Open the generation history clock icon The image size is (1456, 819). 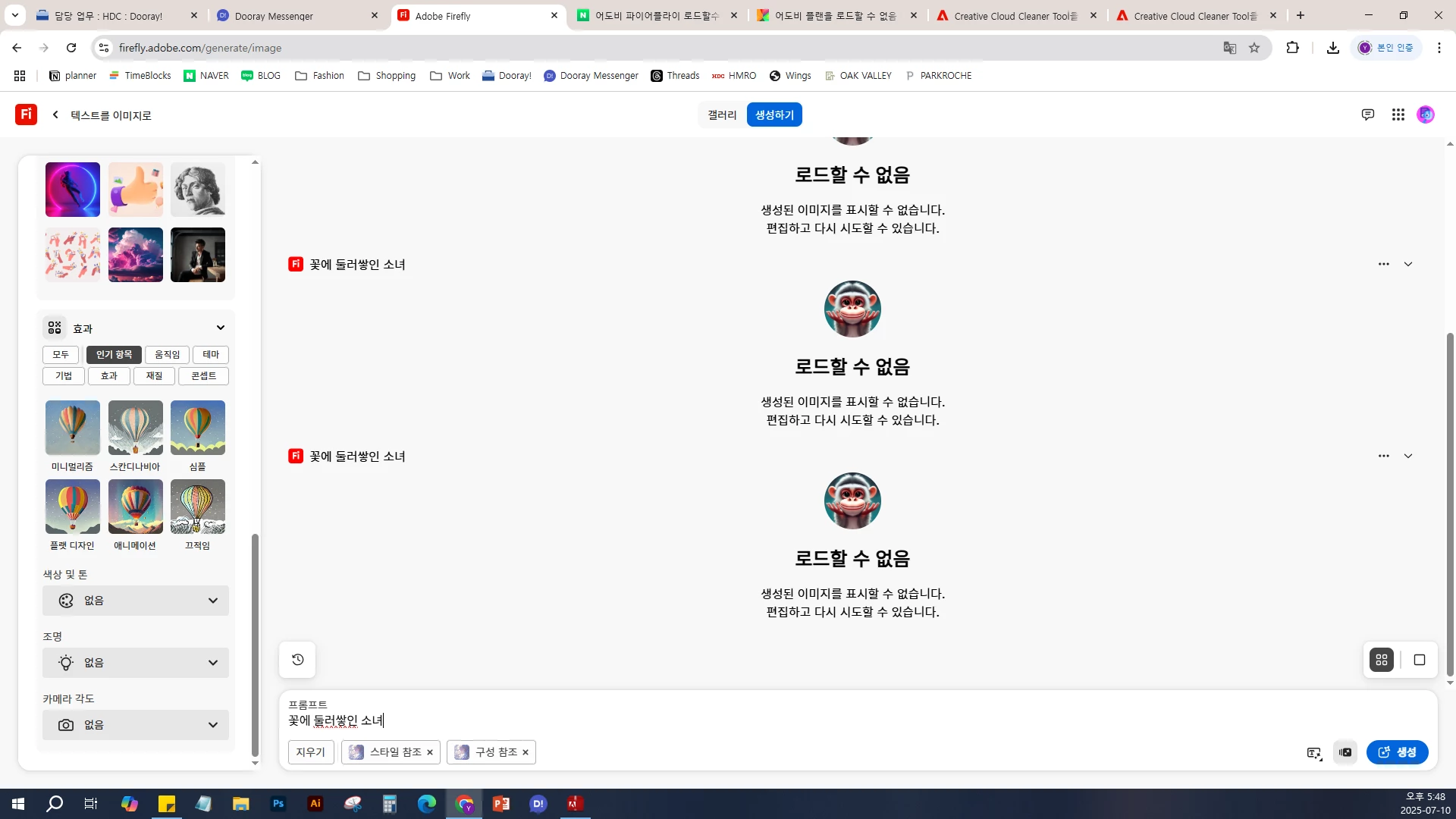[x=297, y=660]
